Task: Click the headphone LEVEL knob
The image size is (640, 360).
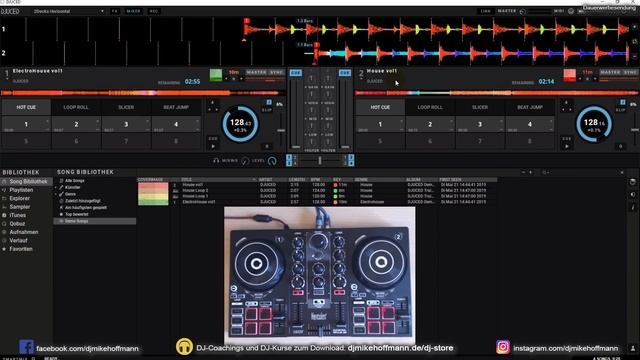Action: 272,161
